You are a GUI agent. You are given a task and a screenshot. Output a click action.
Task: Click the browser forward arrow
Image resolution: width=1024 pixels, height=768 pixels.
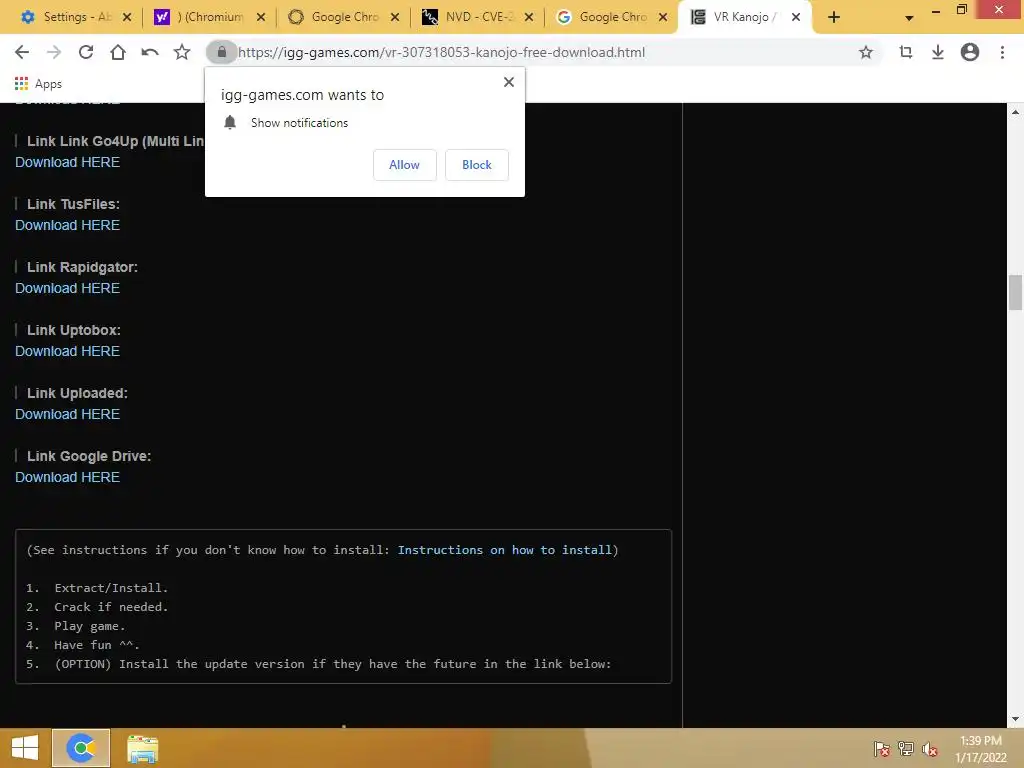pyautogui.click(x=54, y=52)
